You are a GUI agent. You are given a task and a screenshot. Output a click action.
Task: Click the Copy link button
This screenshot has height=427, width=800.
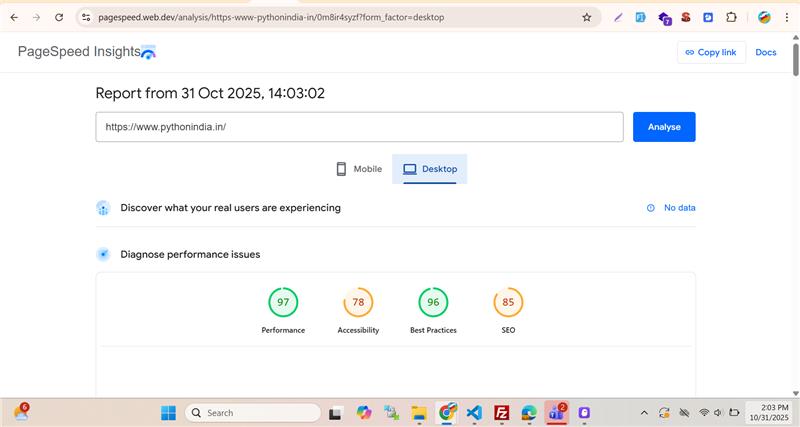(710, 52)
